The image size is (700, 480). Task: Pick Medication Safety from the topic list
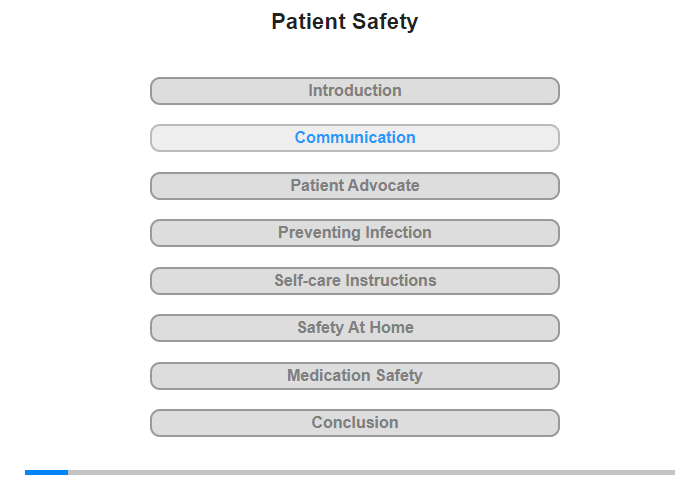[354, 376]
